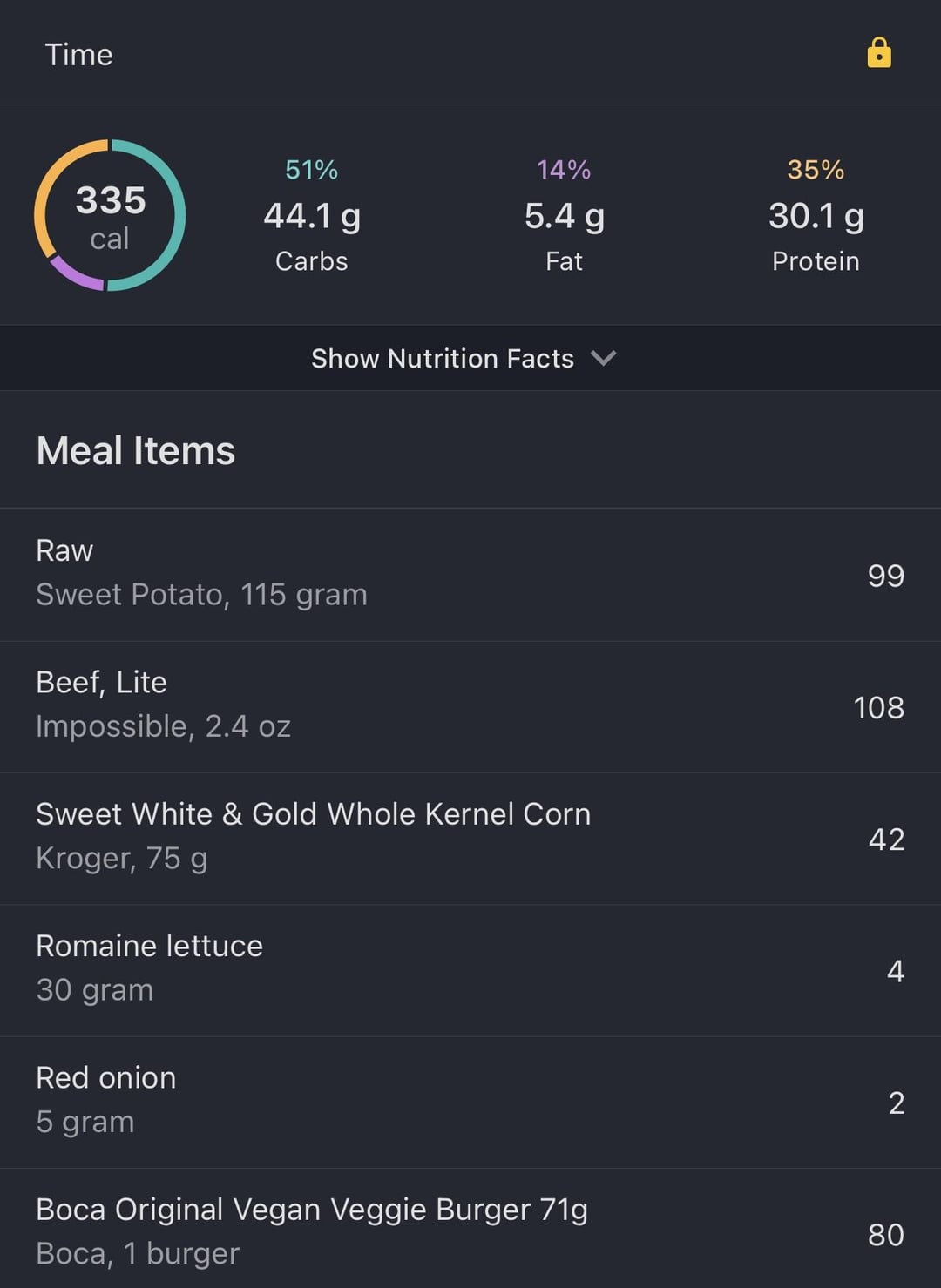The width and height of the screenshot is (941, 1288).
Task: Tap the Meal Items heading
Action: click(x=136, y=450)
